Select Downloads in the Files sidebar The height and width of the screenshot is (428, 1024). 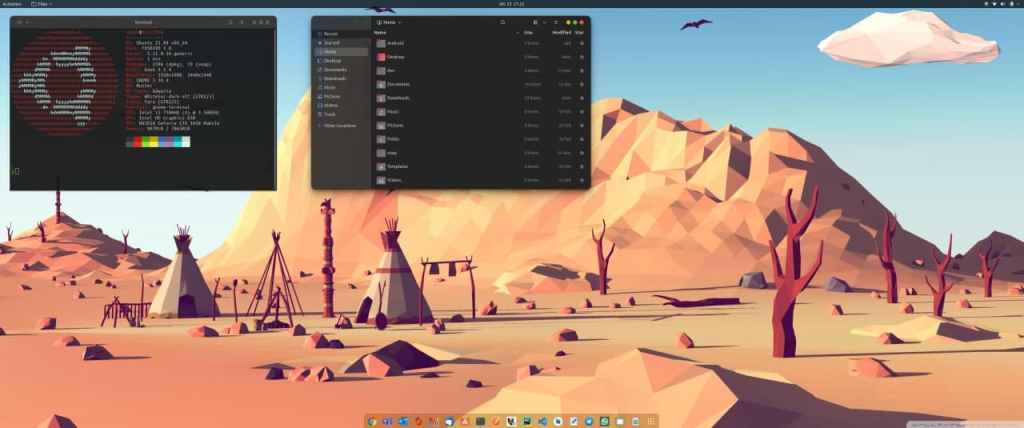pyautogui.click(x=335, y=79)
